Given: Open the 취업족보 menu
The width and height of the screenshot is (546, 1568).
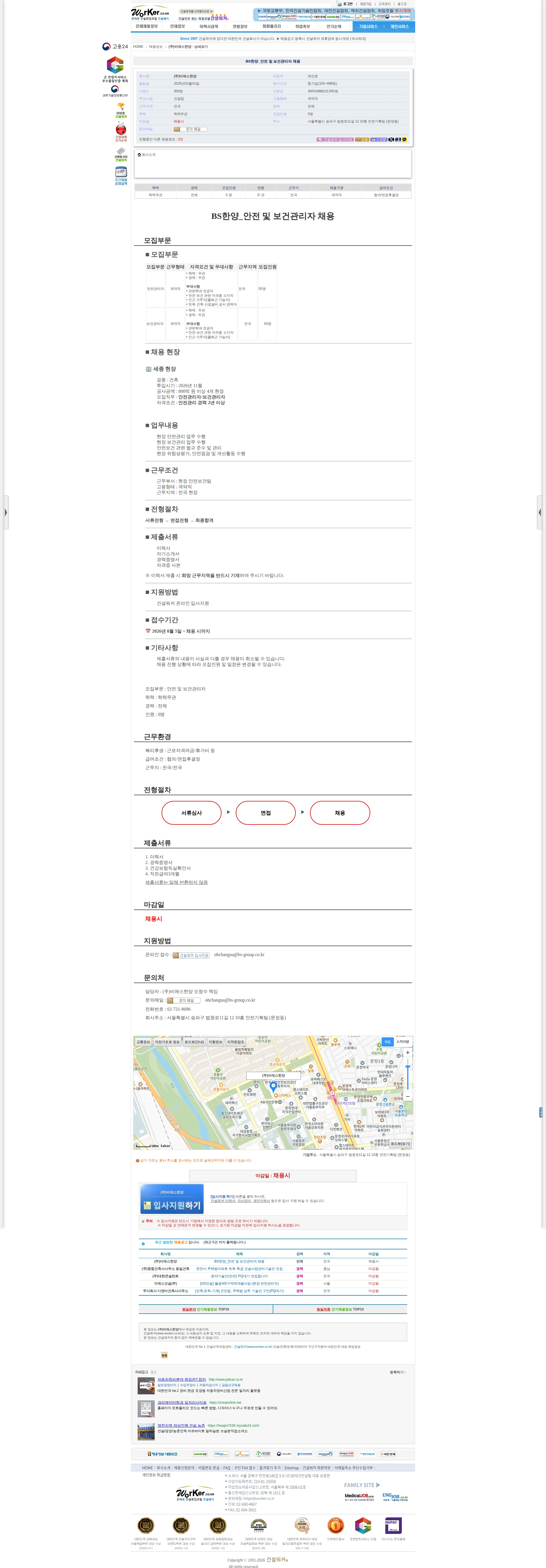Looking at the screenshot, I should point(303,27).
